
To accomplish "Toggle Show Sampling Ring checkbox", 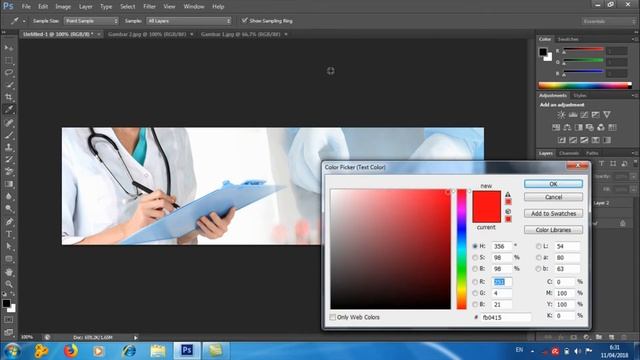I will (x=244, y=20).
